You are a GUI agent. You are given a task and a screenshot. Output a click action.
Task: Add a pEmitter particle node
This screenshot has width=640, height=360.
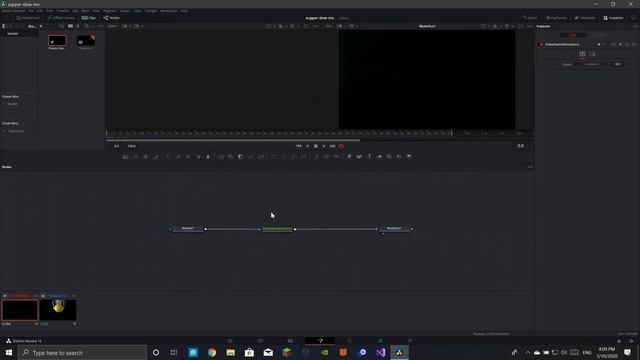[316, 157]
